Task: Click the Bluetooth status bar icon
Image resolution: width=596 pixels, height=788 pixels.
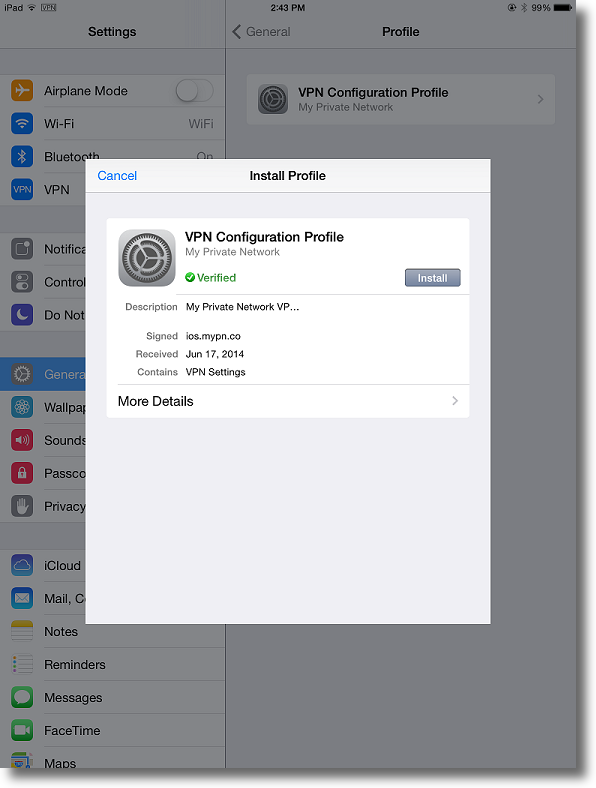Action: pyautogui.click(x=523, y=8)
